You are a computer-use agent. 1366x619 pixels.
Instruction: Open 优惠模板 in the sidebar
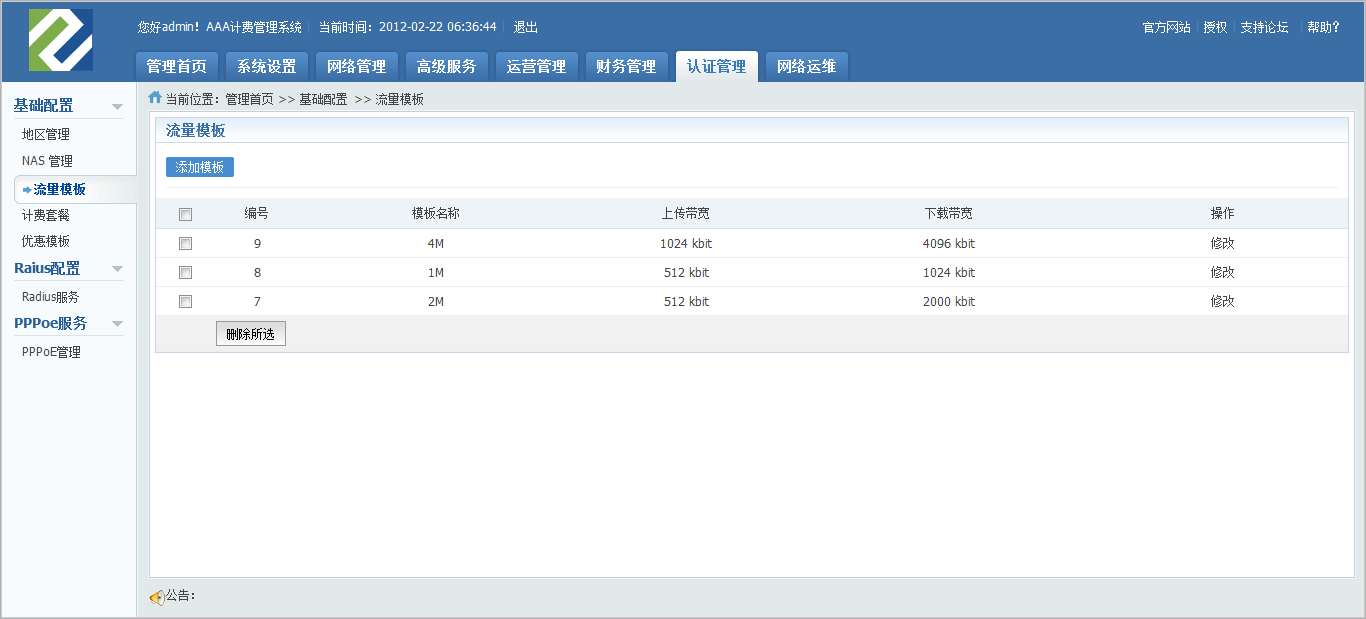pos(46,241)
